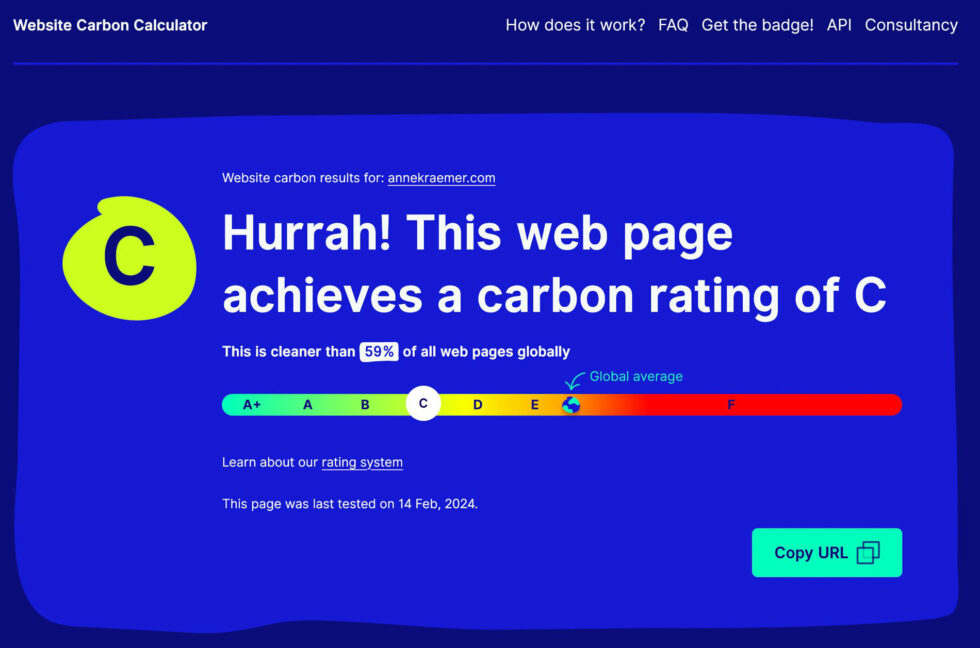Open the API navigation link

pos(839,25)
